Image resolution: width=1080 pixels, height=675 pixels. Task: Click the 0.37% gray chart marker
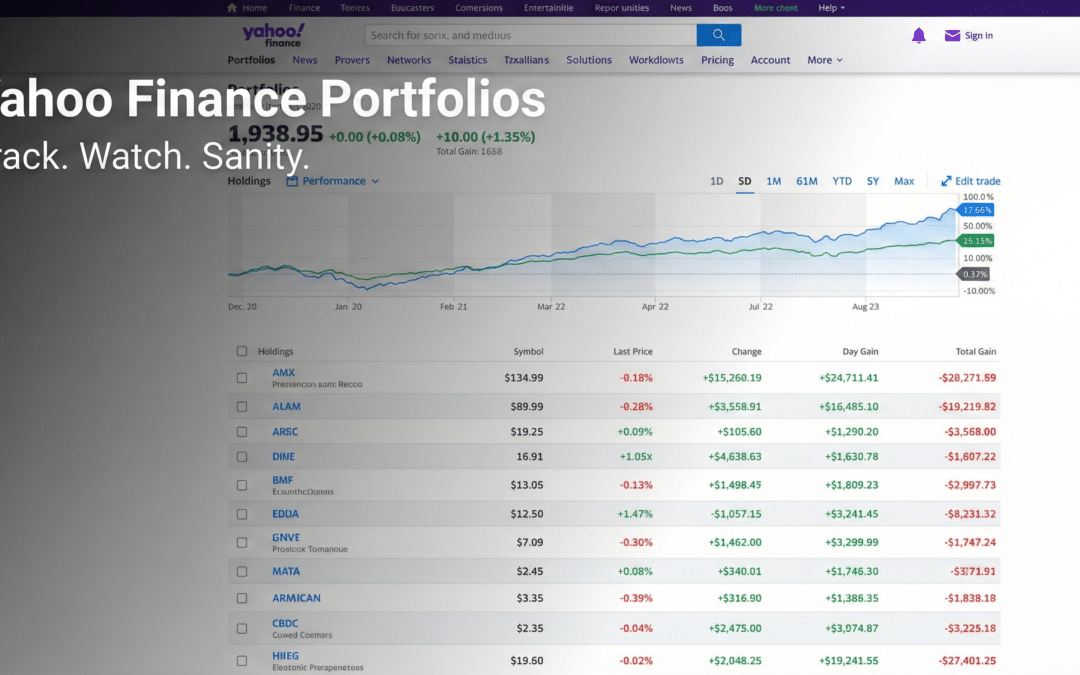tap(974, 274)
